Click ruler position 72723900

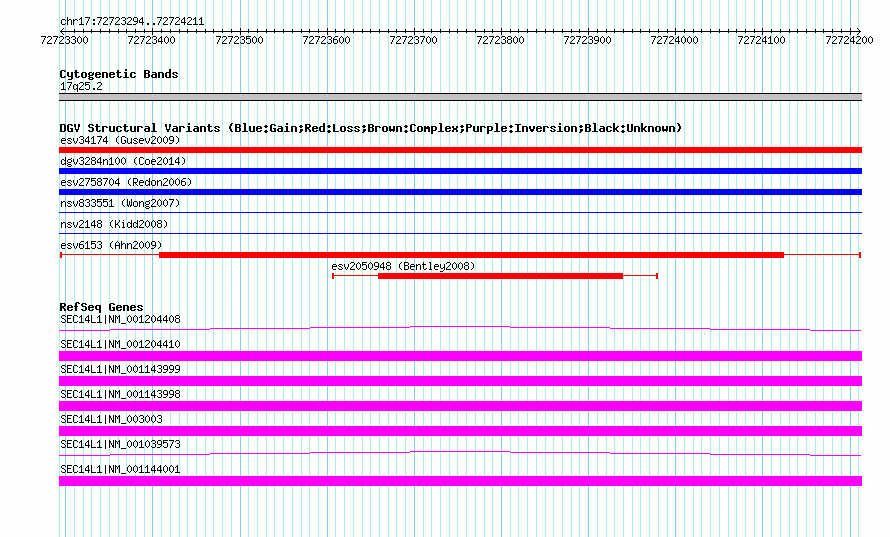[x=587, y=40]
